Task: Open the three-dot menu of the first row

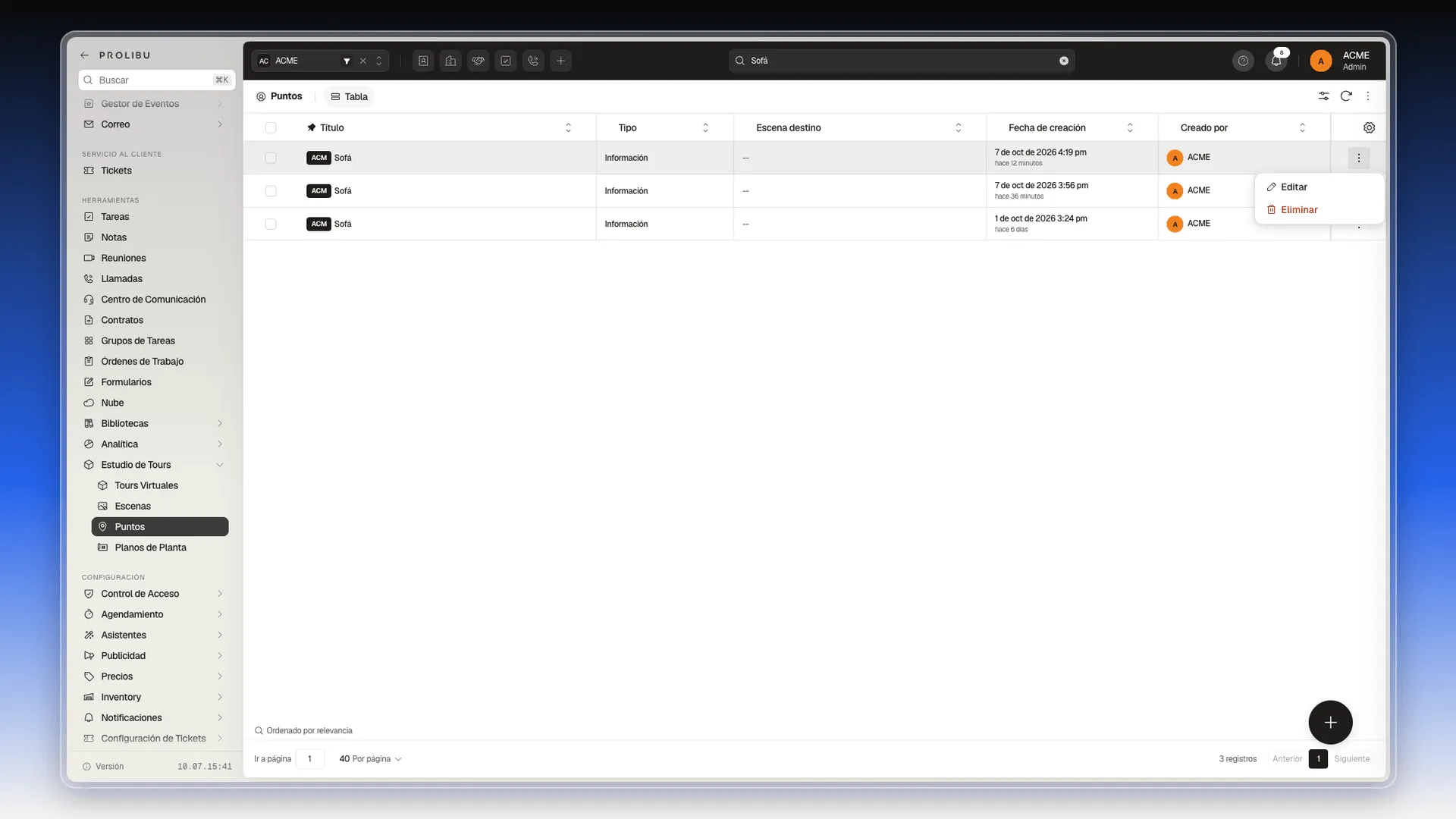Action: (x=1358, y=158)
